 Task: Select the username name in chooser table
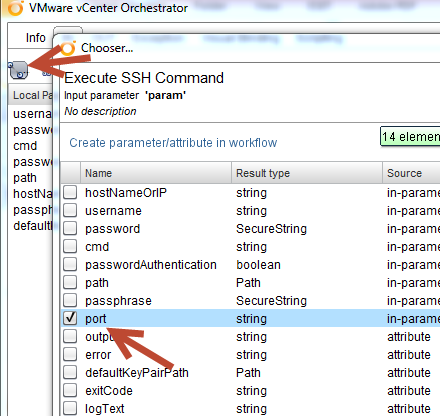pos(113,211)
